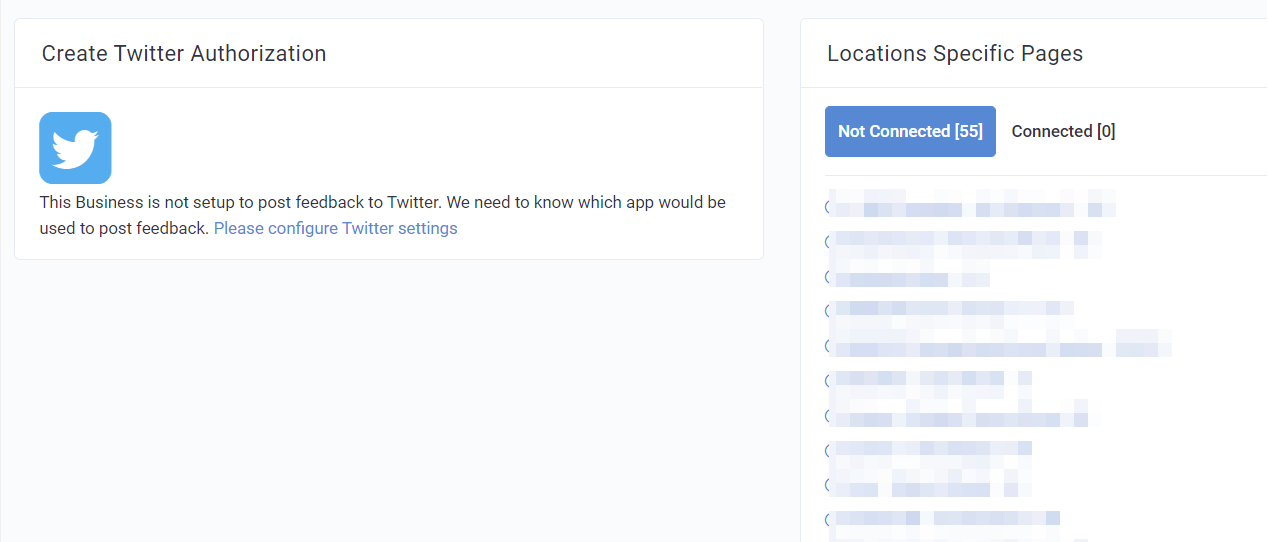Click the 'This Business is not setup' message
The height and width of the screenshot is (542, 1268).
coord(383,215)
